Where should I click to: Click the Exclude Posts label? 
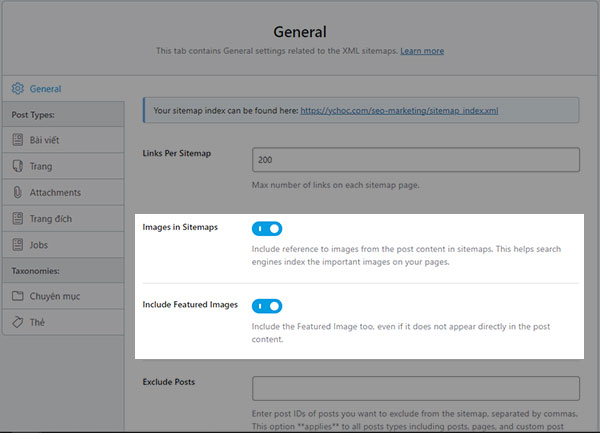point(169,382)
